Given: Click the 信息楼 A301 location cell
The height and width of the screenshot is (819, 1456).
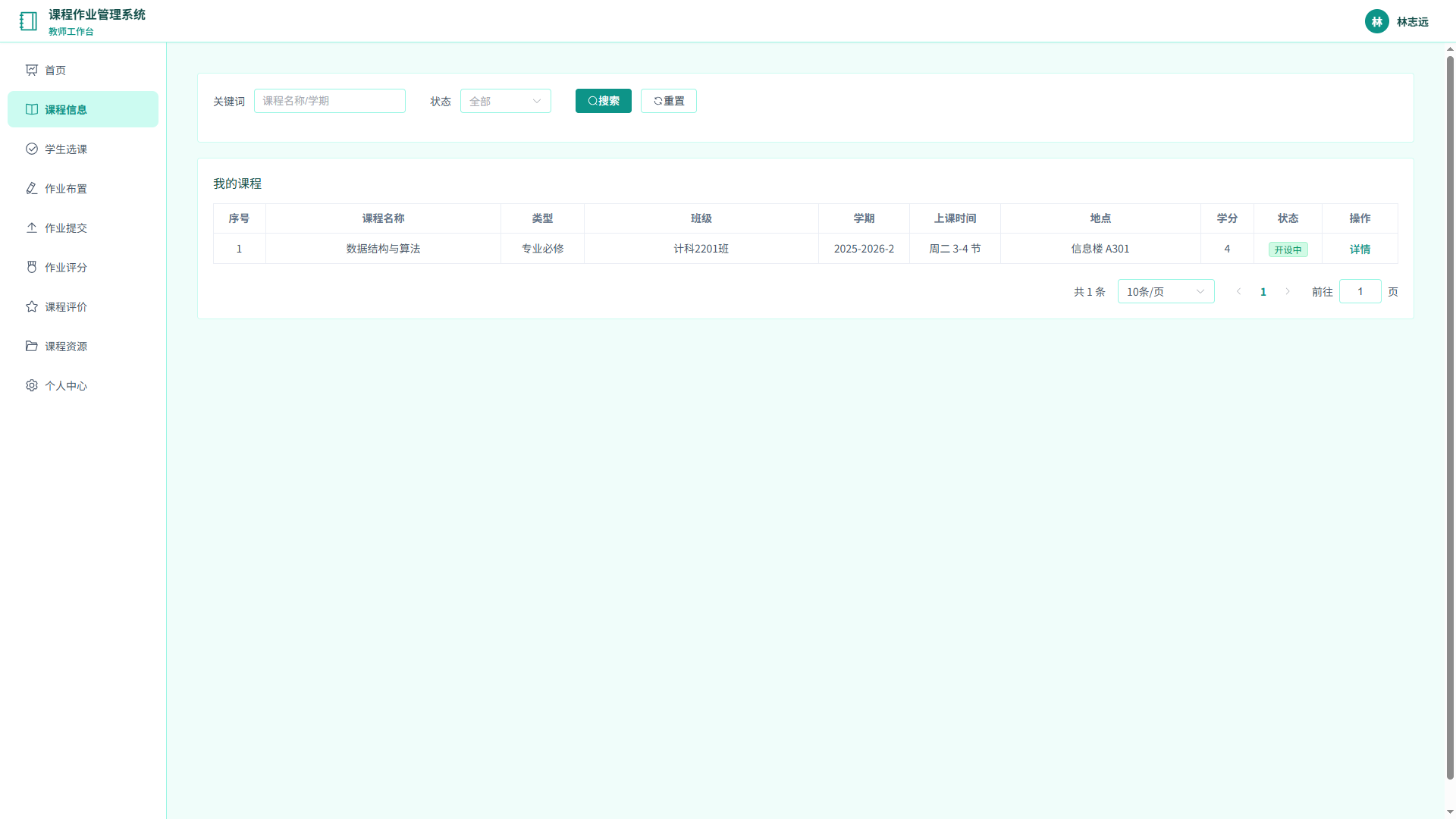Looking at the screenshot, I should click(1100, 249).
